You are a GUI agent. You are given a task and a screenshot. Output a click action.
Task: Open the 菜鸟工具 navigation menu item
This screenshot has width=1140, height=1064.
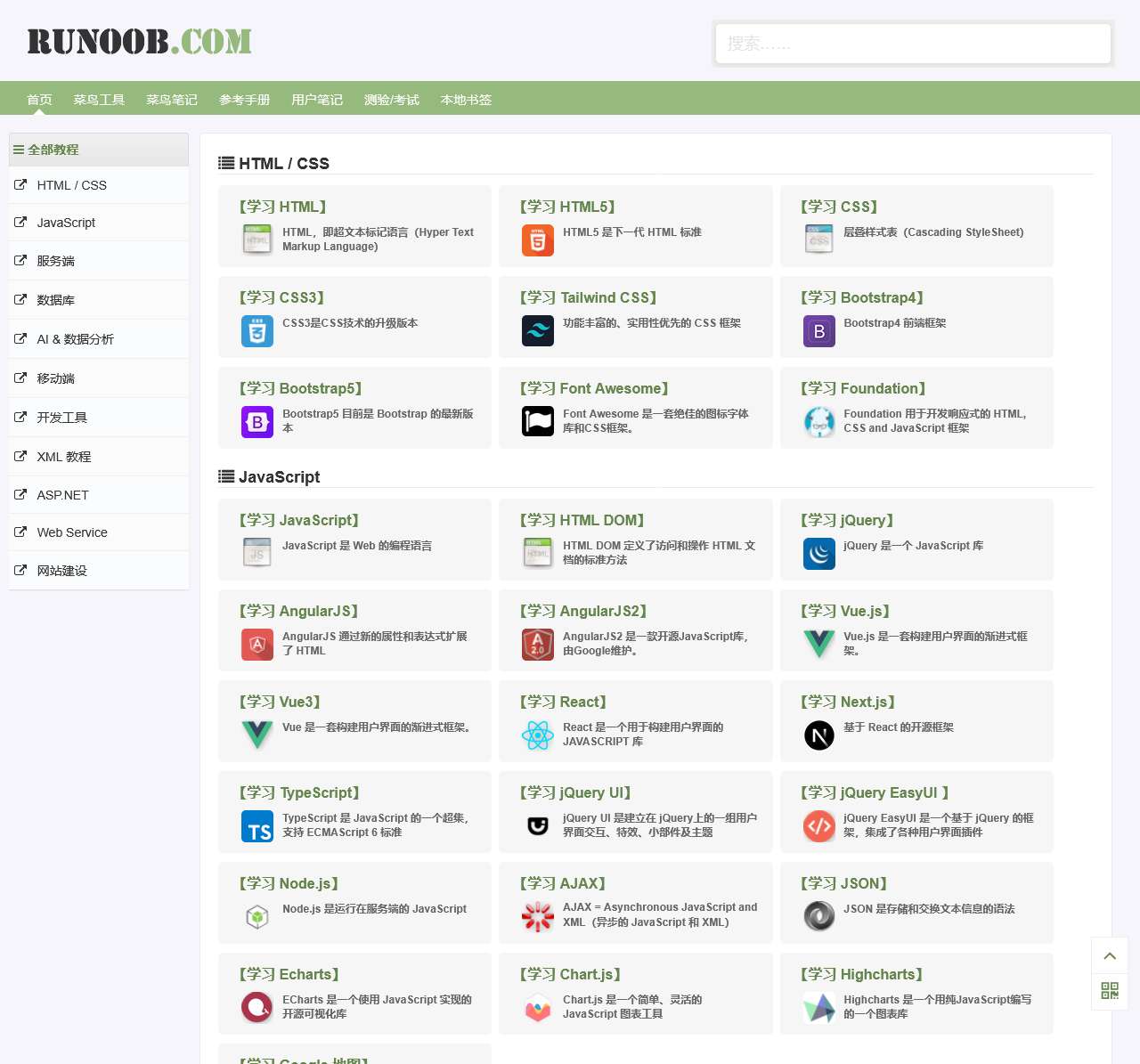tap(99, 100)
